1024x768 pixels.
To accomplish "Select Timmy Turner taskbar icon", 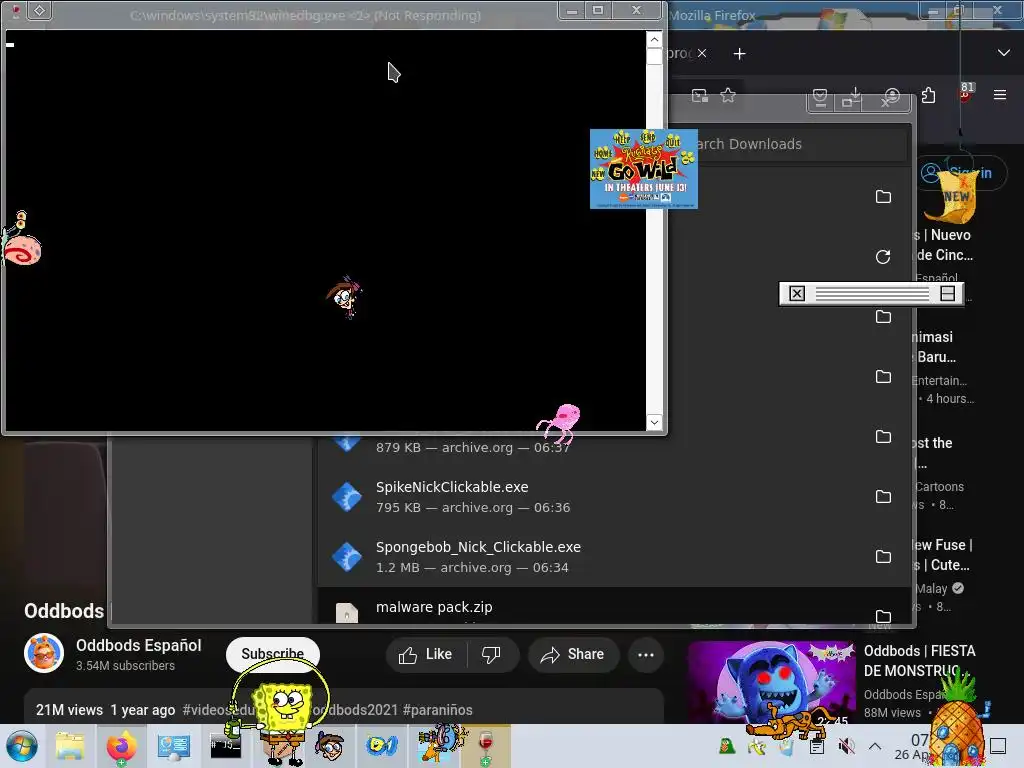I will click(330, 746).
